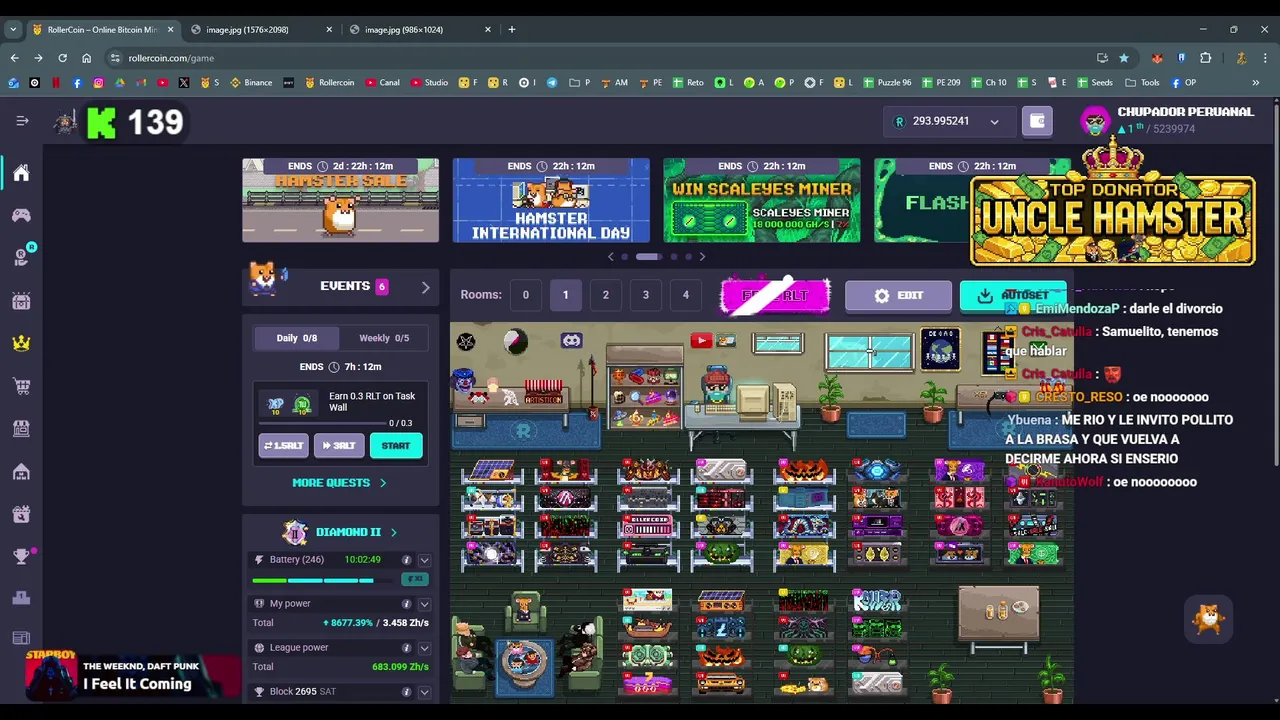Open the Instagram bookmark icon

point(98,83)
